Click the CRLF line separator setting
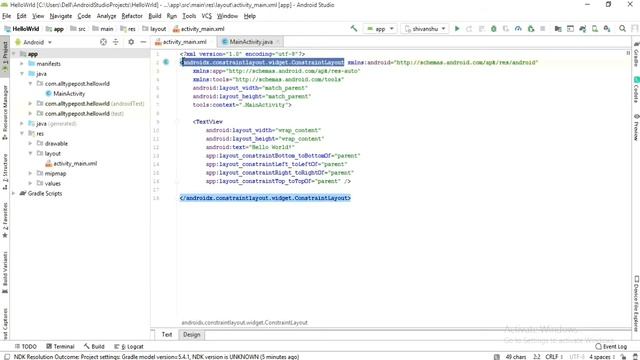Viewport: 640px width, 360px height. (x=553, y=357)
